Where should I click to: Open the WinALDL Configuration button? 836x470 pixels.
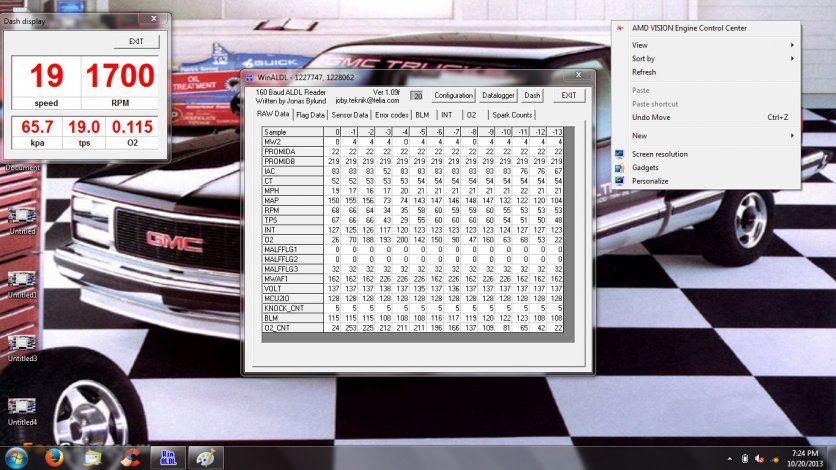453,95
